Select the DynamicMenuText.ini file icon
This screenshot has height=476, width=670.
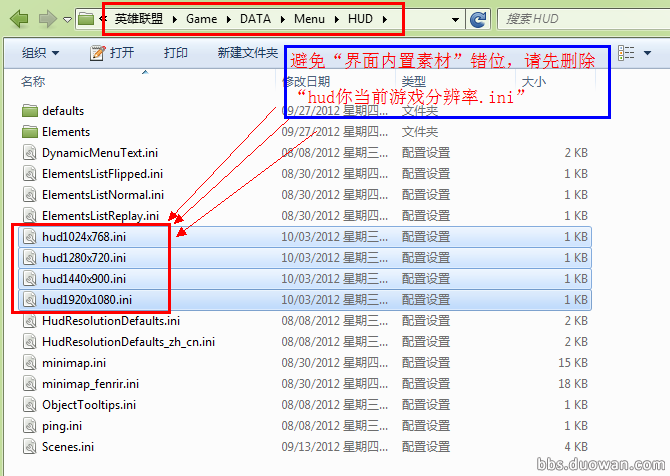pos(29,153)
